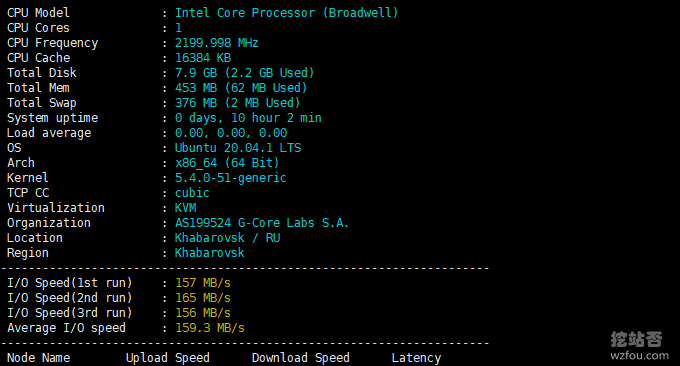Image resolution: width=680 pixels, height=366 pixels.
Task: Click the uptime value 0 days, 10 hour 2 min
Action: click(248, 118)
